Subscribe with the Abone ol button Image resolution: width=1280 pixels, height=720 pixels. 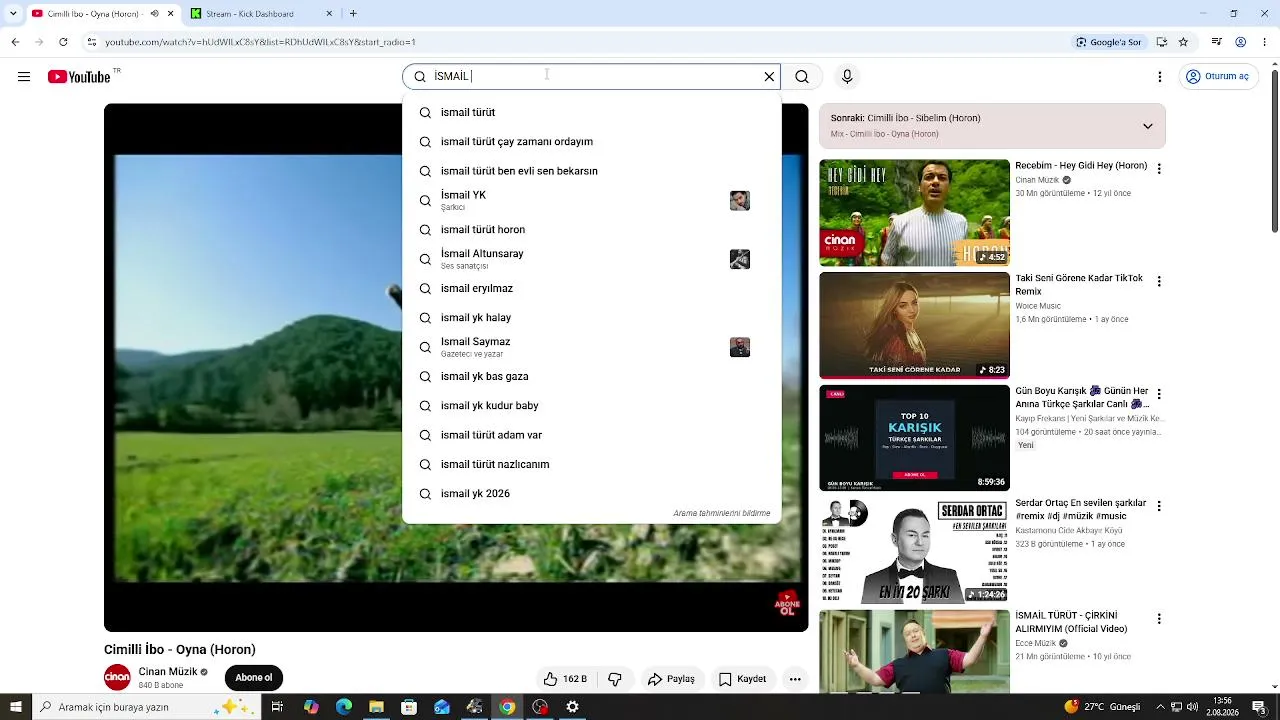[x=254, y=678]
